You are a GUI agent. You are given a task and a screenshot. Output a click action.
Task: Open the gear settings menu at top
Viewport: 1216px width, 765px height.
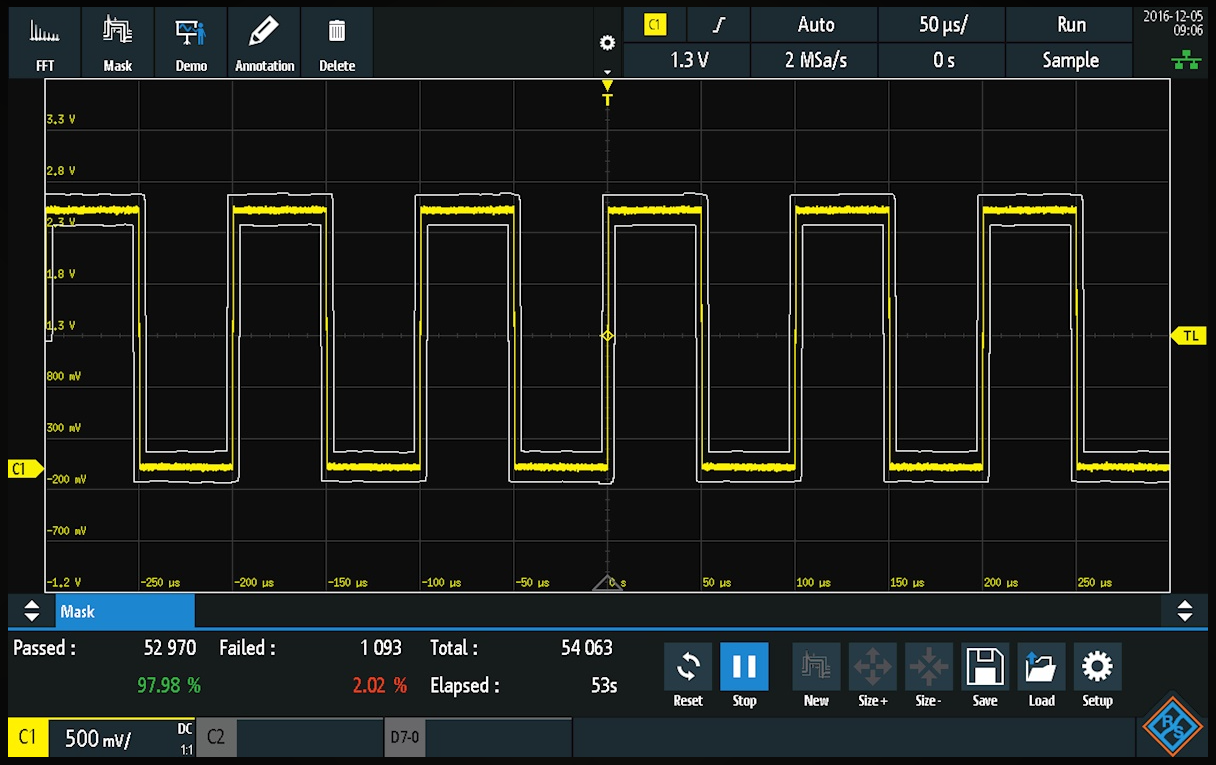606,43
